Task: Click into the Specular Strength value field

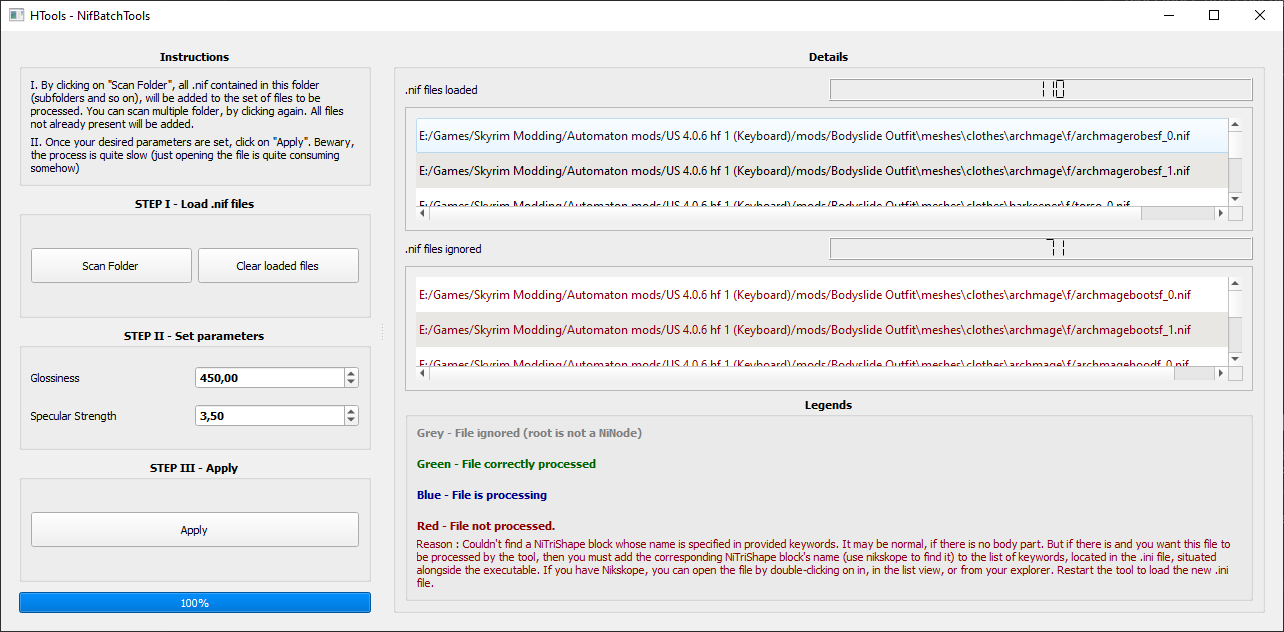Action: pos(269,416)
